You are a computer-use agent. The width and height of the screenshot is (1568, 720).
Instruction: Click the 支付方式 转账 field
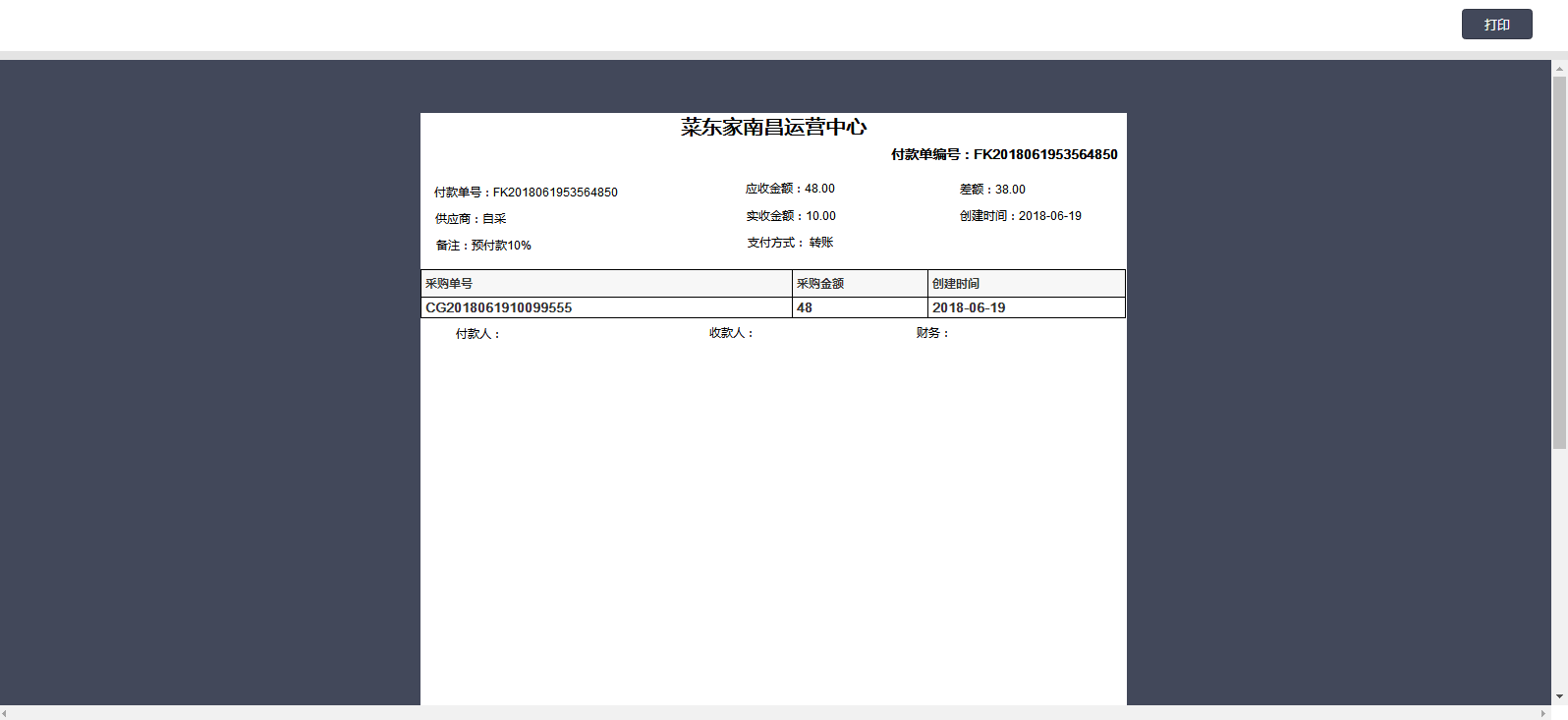tap(790, 243)
